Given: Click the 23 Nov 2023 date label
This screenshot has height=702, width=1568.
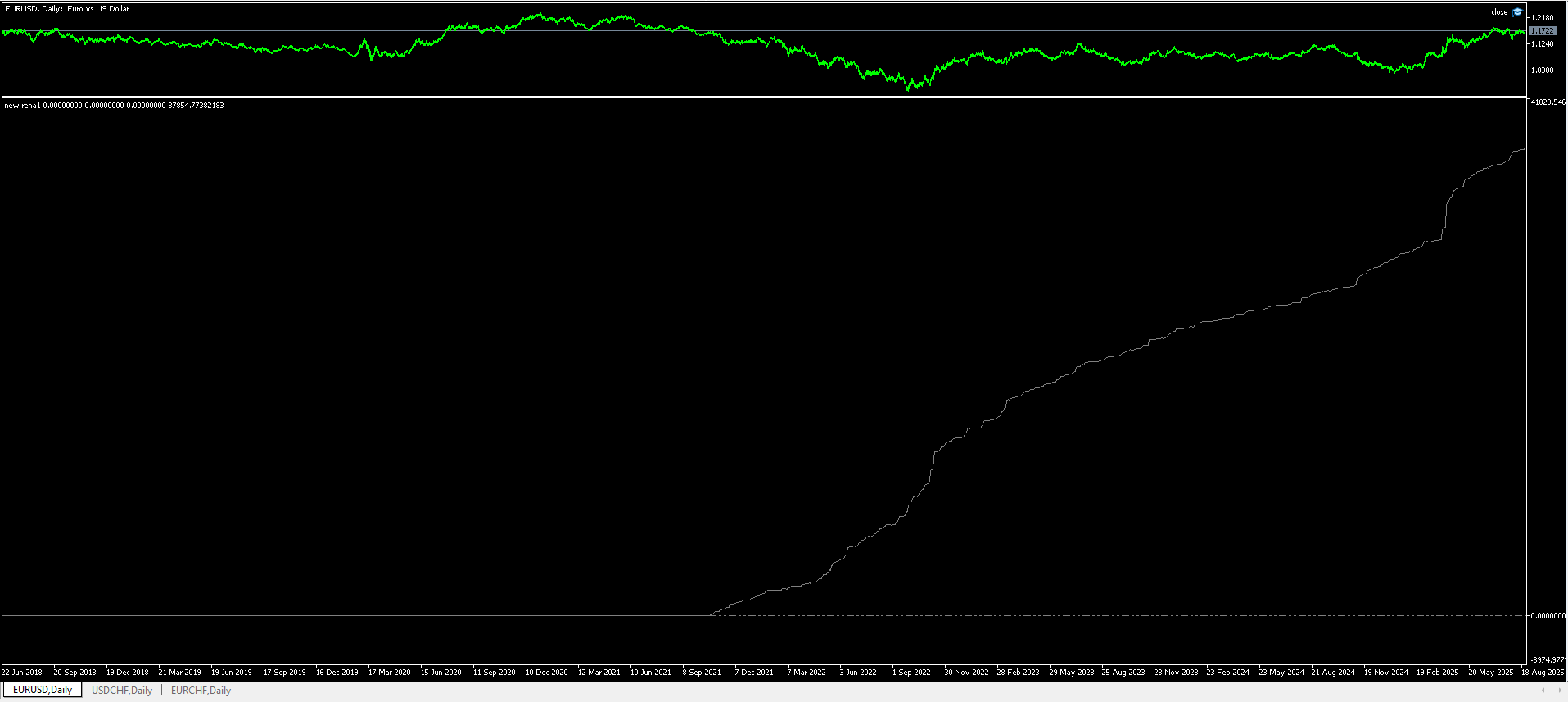Looking at the screenshot, I should pyautogui.click(x=1176, y=673).
